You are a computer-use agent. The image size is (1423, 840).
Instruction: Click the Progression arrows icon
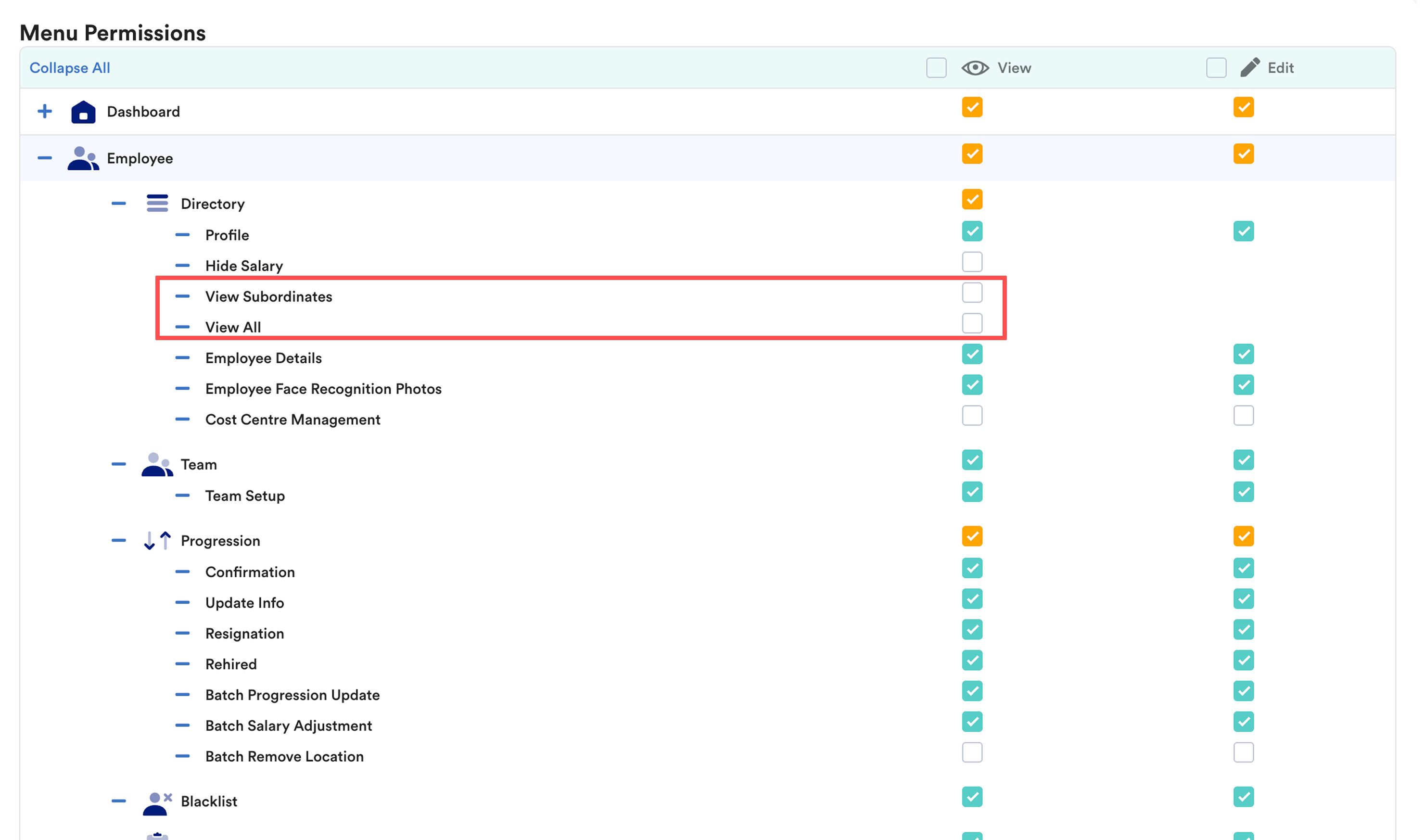157,541
